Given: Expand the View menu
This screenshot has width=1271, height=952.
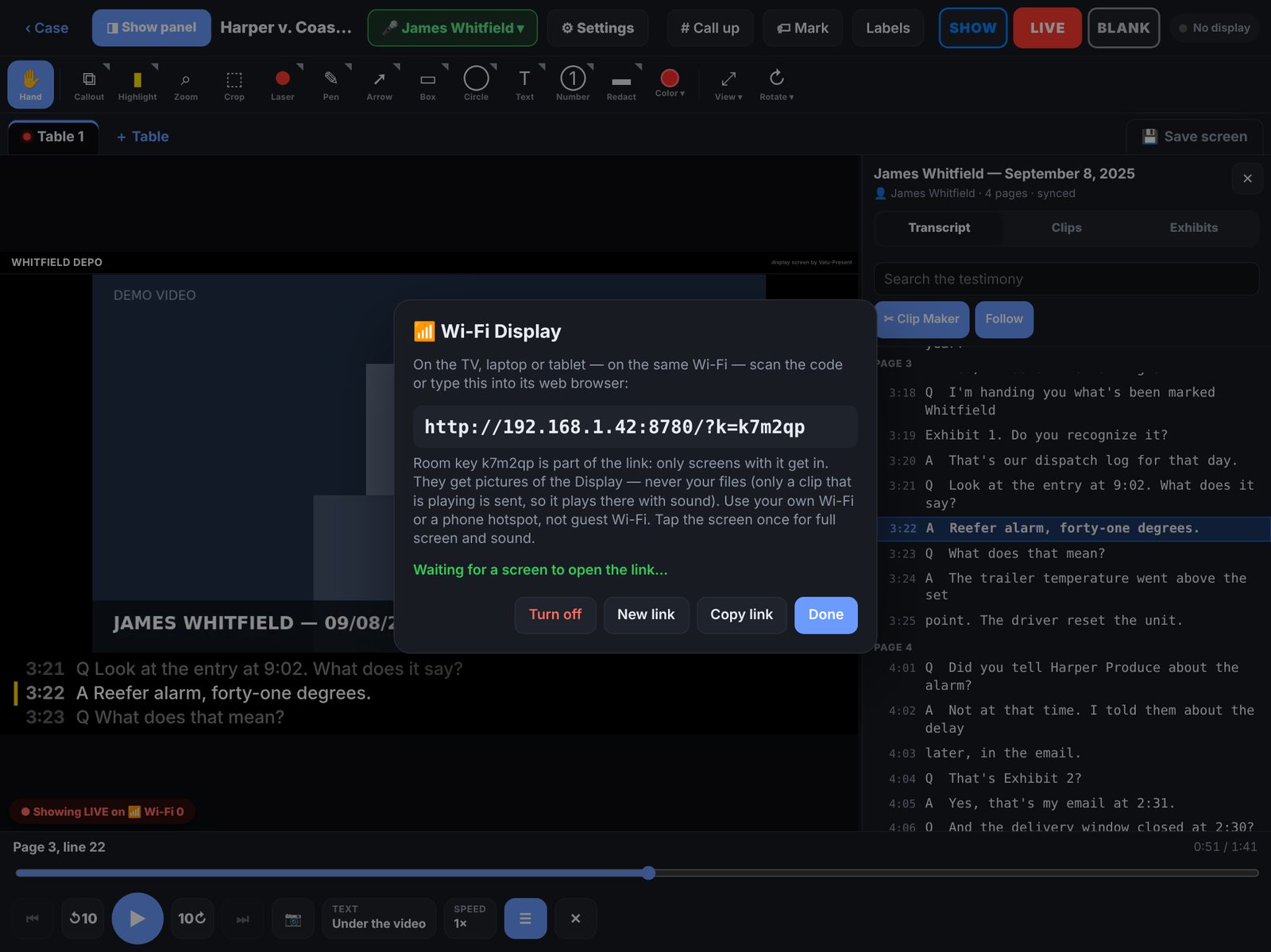Looking at the screenshot, I should coord(728,84).
